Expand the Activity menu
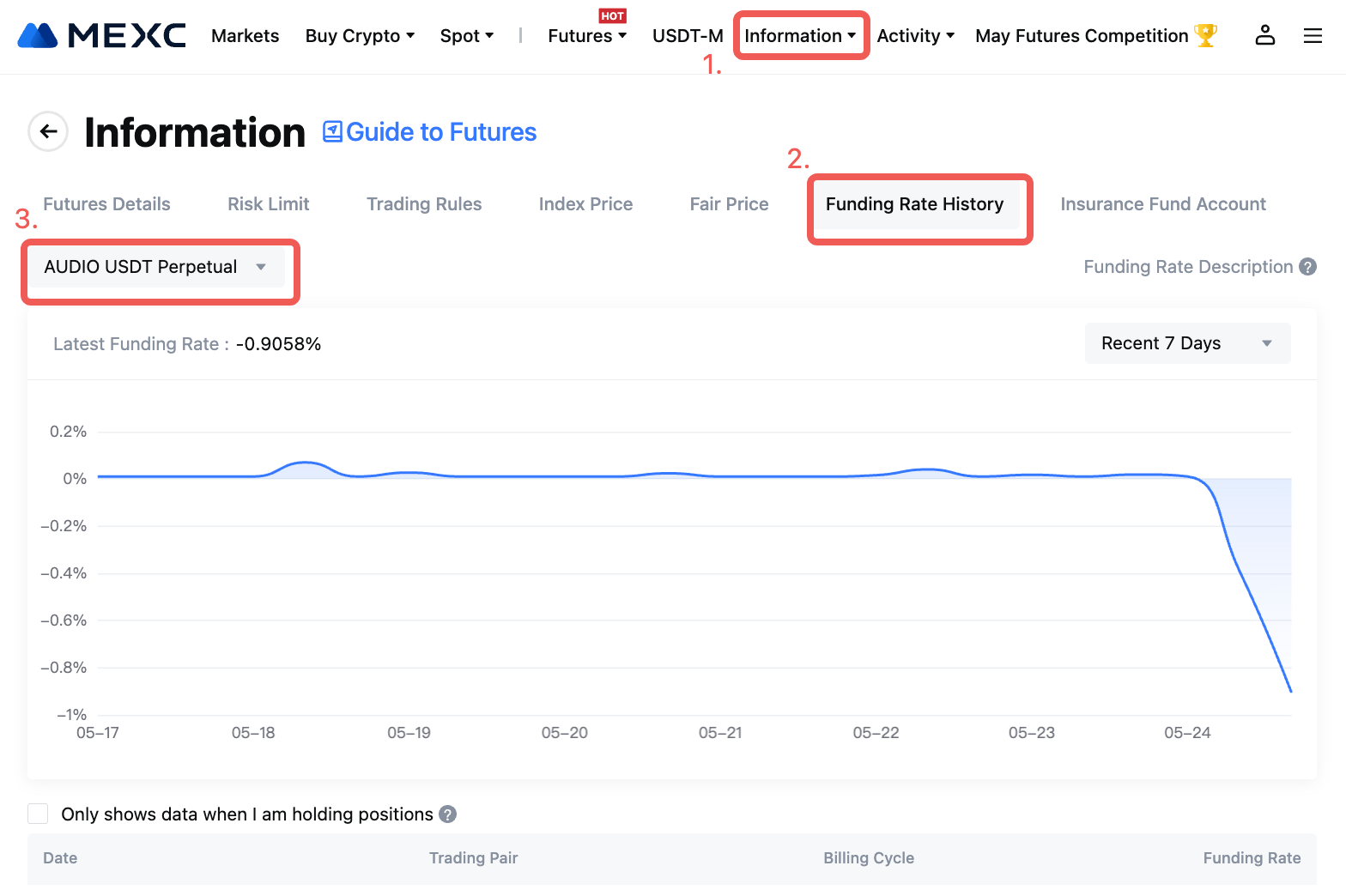1346x896 pixels. pos(915,36)
